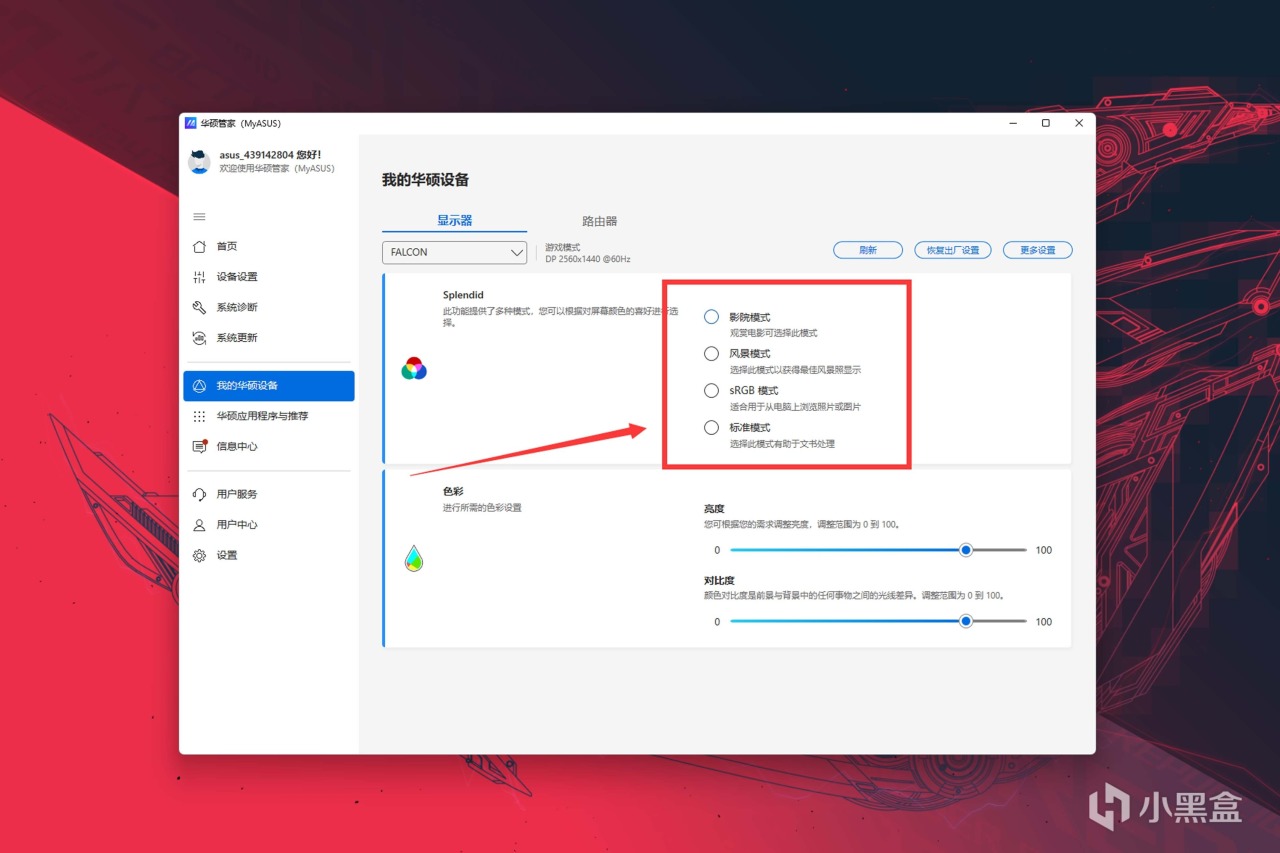Click the 色彩 water drop icon

coord(414,558)
